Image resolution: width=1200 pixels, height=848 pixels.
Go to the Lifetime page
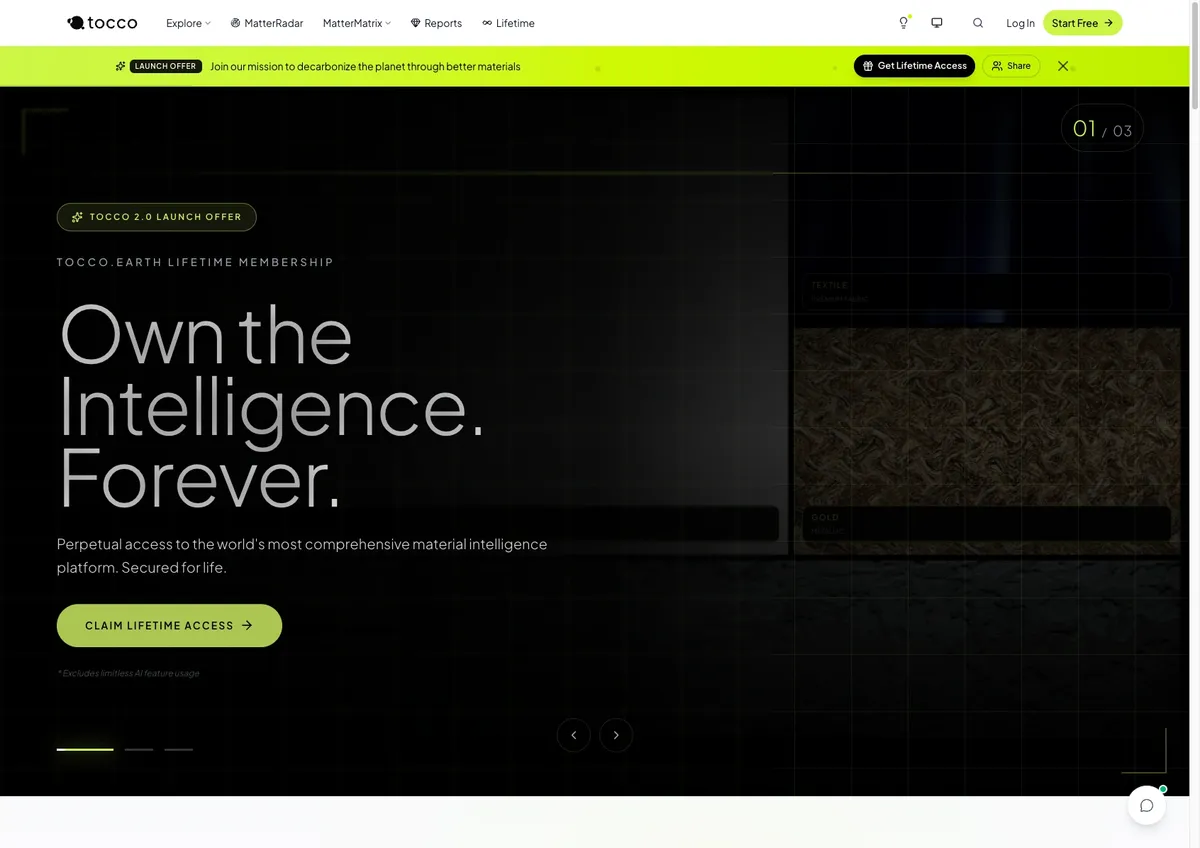508,23
